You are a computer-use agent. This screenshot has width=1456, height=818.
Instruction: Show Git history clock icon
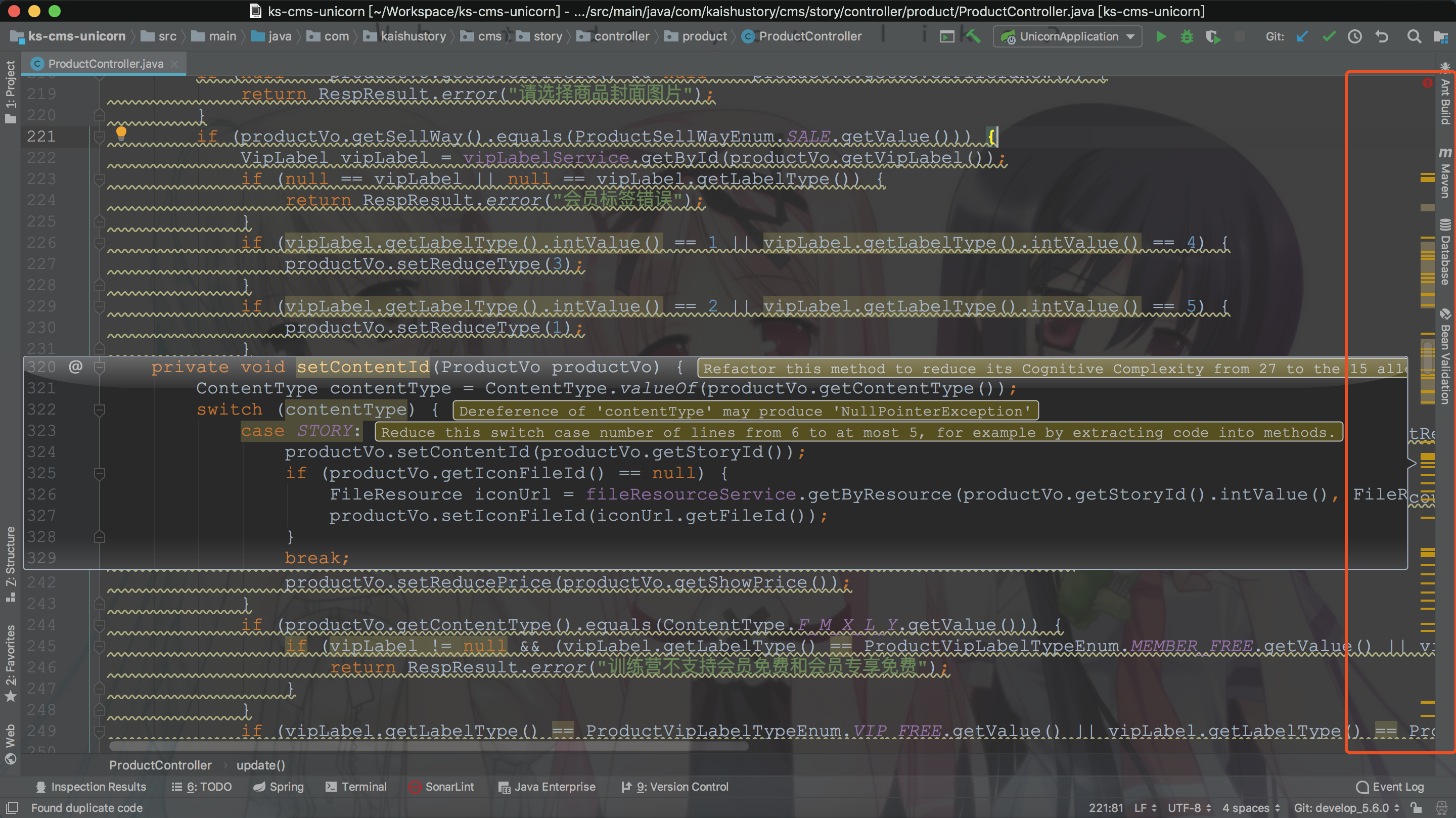point(1355,37)
